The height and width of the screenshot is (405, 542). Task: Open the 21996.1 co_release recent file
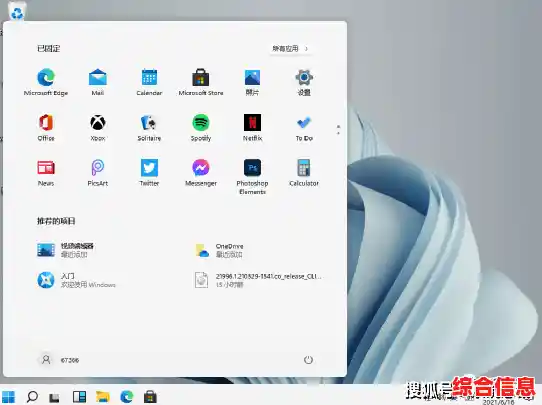click(x=258, y=280)
